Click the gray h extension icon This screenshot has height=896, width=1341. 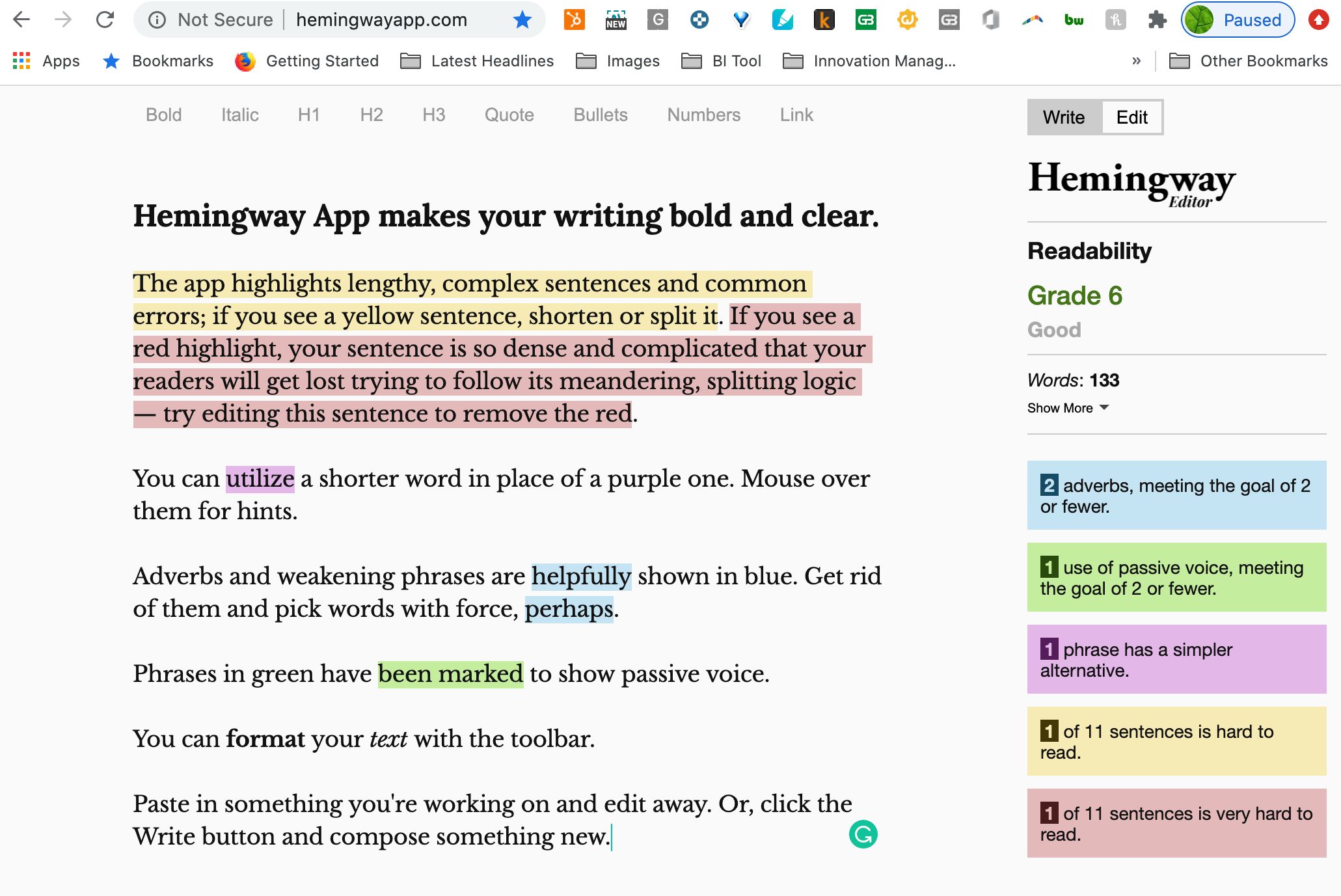click(x=1116, y=20)
